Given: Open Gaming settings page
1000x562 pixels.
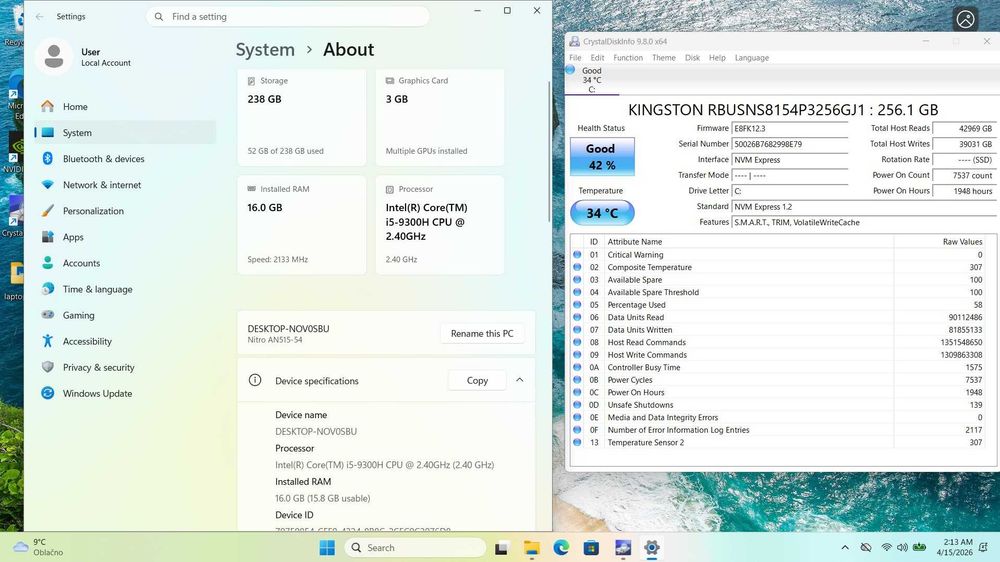Looking at the screenshot, I should coord(125,315).
